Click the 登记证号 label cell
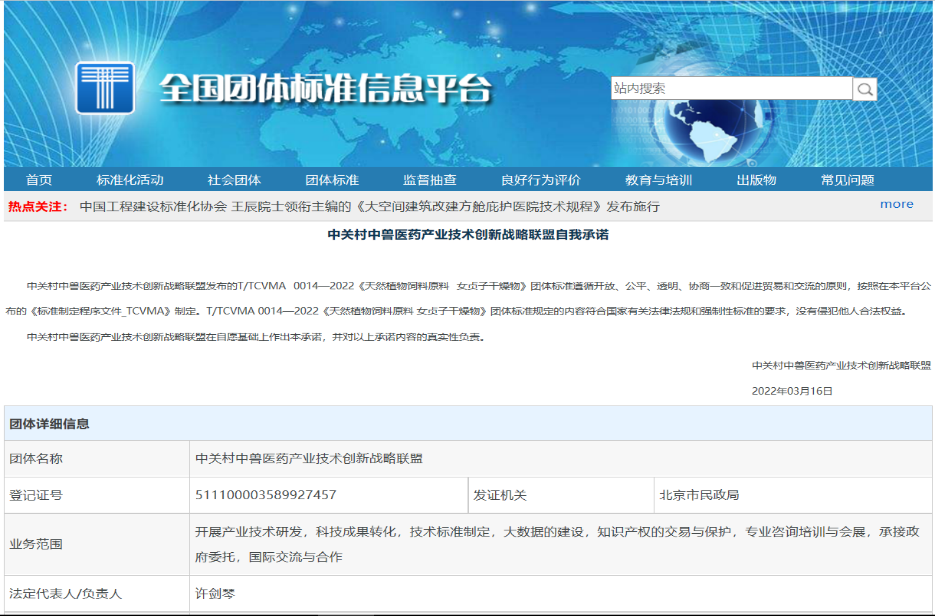 point(97,495)
